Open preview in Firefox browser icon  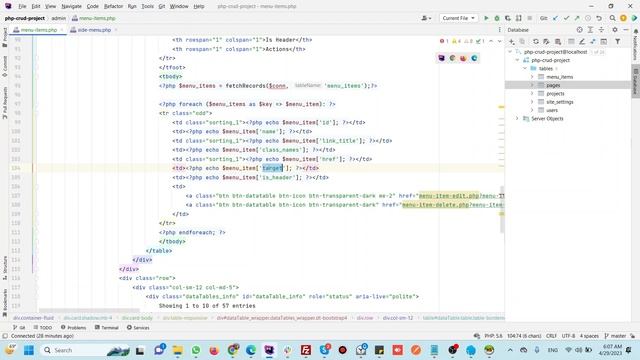(x=463, y=58)
